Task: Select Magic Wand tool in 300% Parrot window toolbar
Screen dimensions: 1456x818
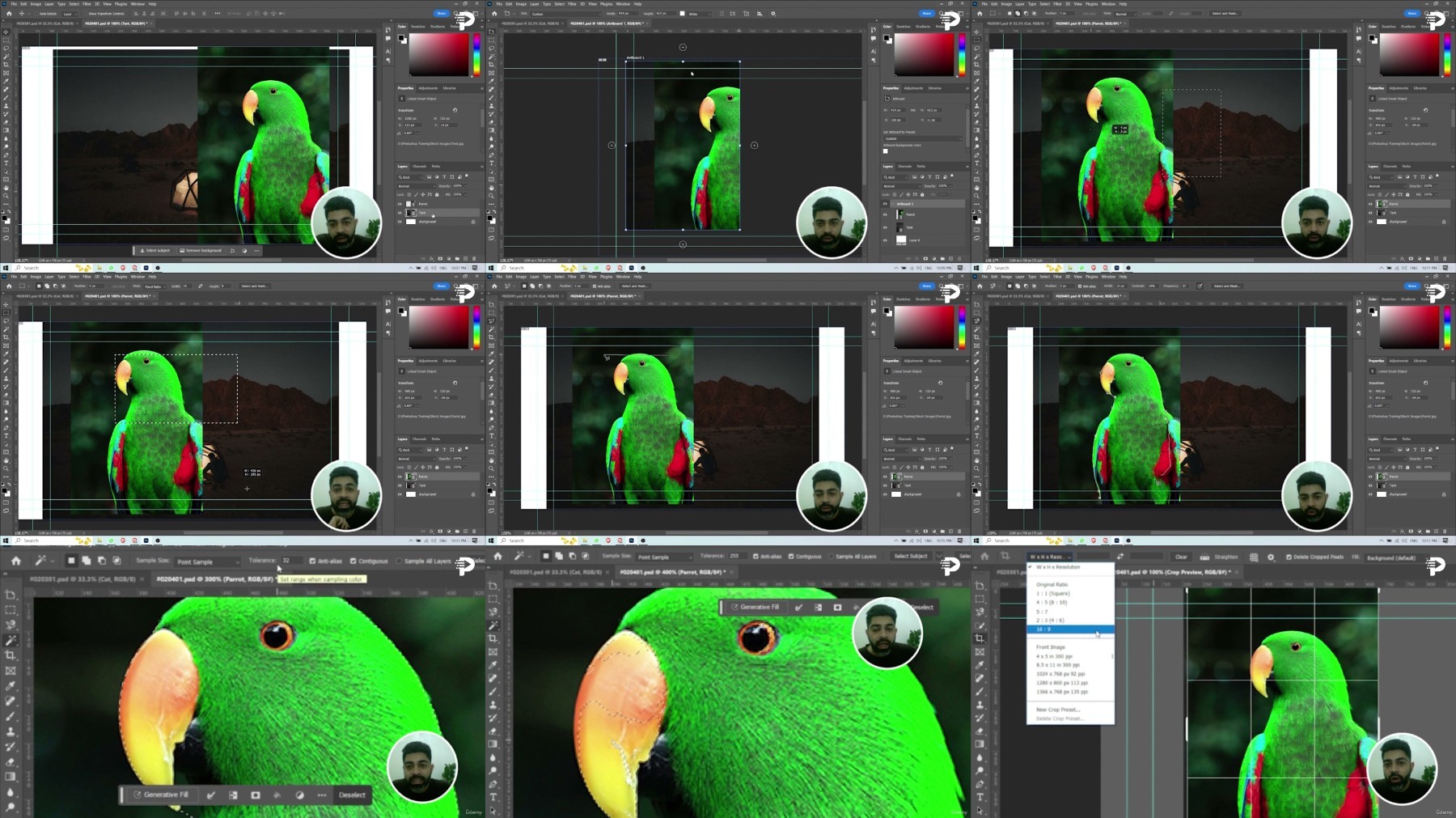Action: click(x=11, y=640)
